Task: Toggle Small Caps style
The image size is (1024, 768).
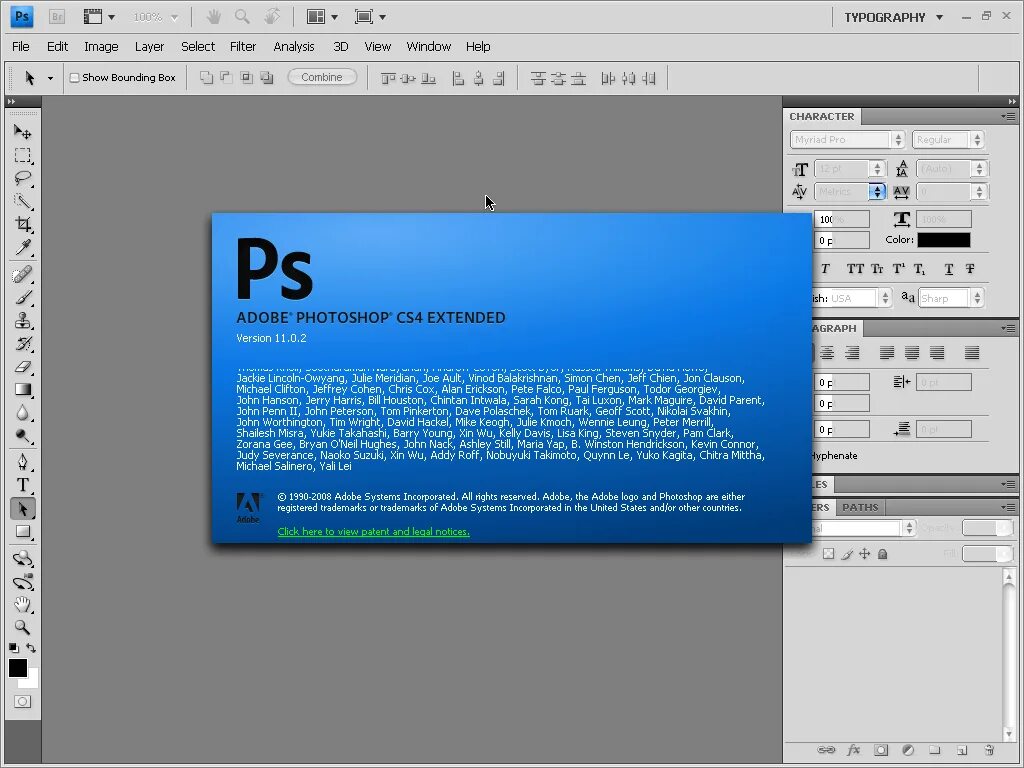Action: click(x=877, y=269)
